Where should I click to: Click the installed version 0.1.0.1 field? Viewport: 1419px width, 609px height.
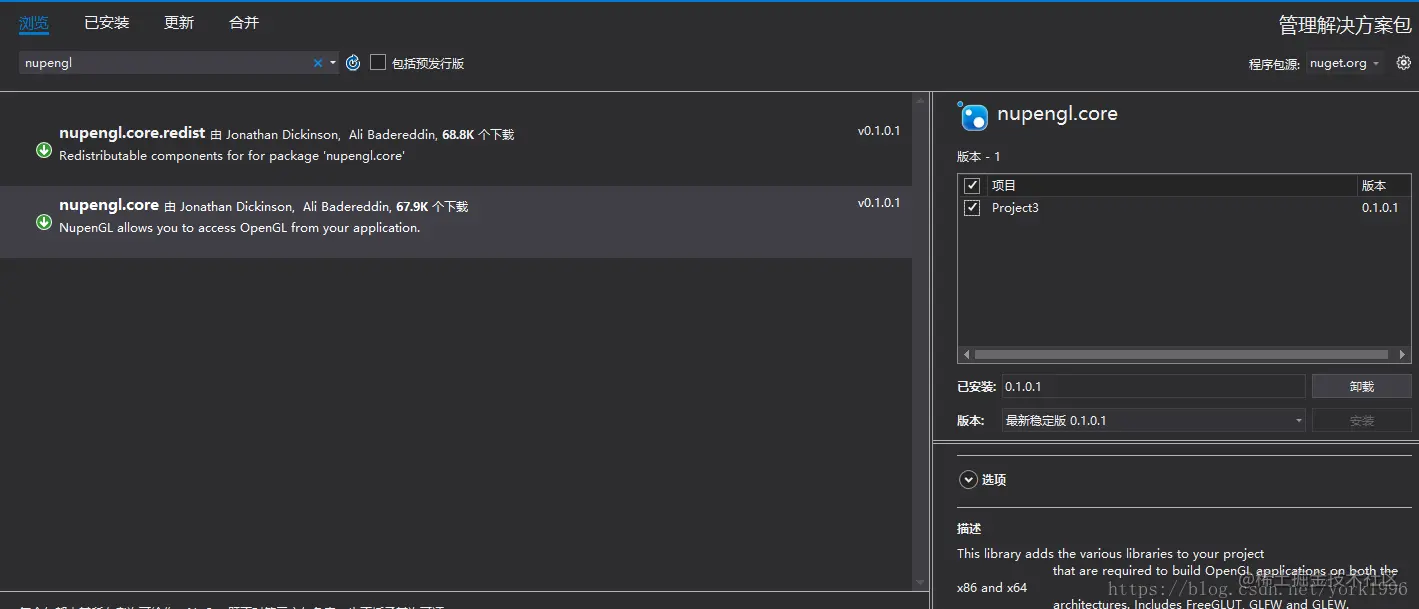pos(1154,386)
